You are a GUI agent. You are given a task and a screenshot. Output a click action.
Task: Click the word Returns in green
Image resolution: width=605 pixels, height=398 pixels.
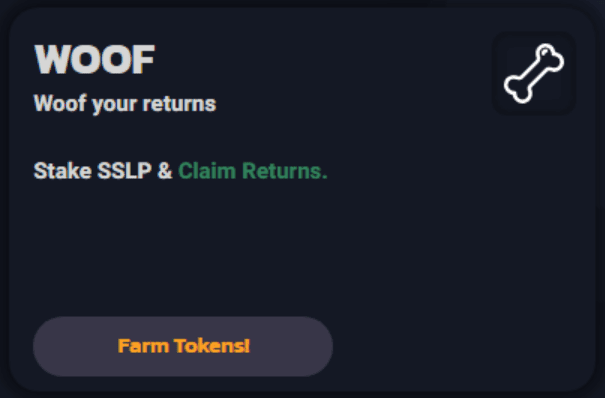point(285,171)
